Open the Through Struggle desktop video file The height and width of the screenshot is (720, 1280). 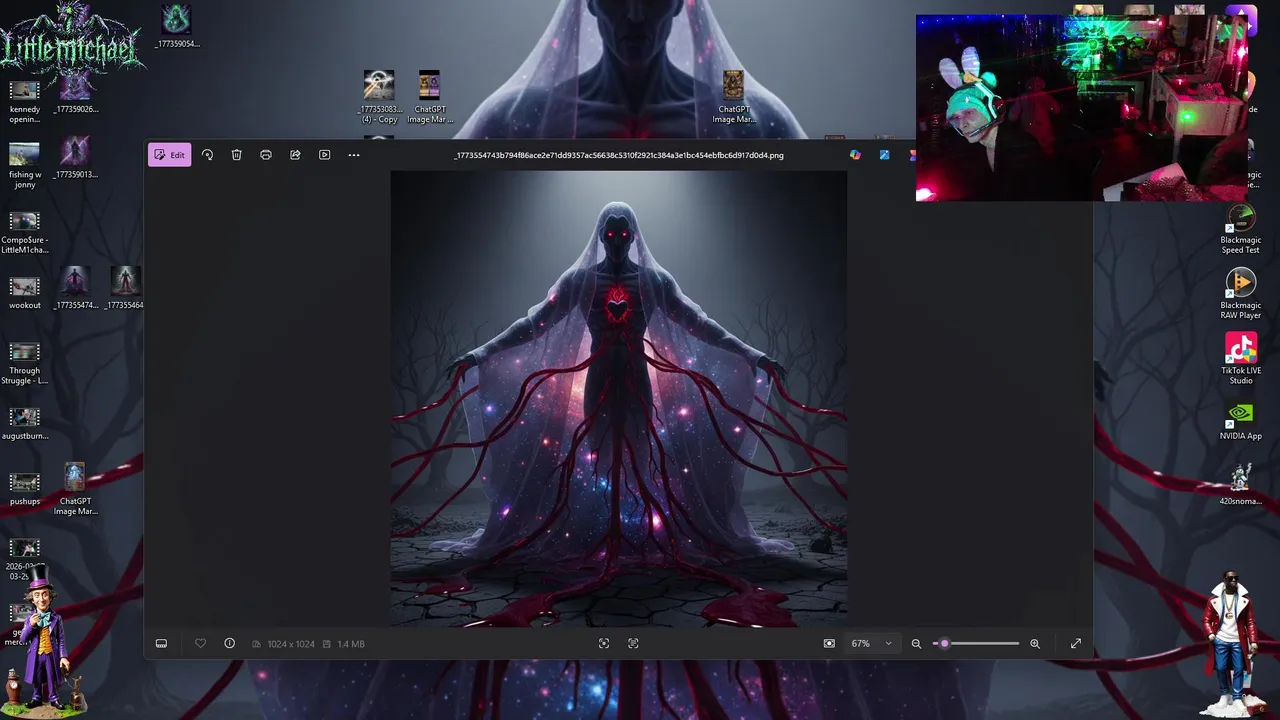tap(24, 362)
